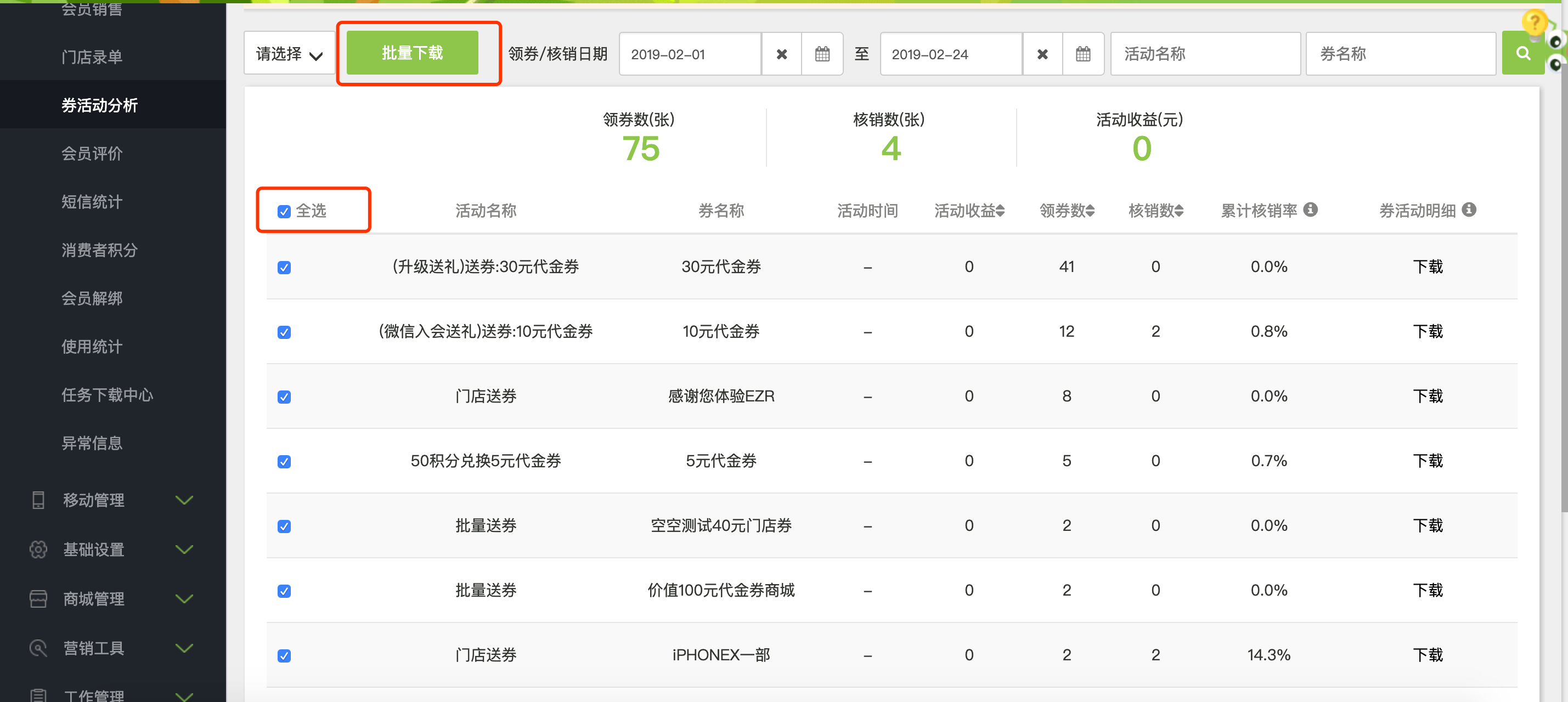Click the 基础设置 gear icon

pos(38,550)
